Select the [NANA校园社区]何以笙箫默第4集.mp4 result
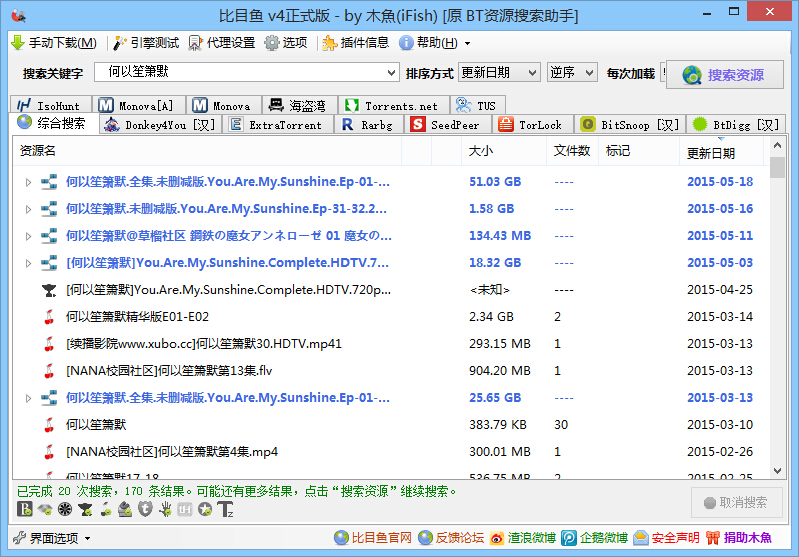This screenshot has height=557, width=799. [x=172, y=452]
